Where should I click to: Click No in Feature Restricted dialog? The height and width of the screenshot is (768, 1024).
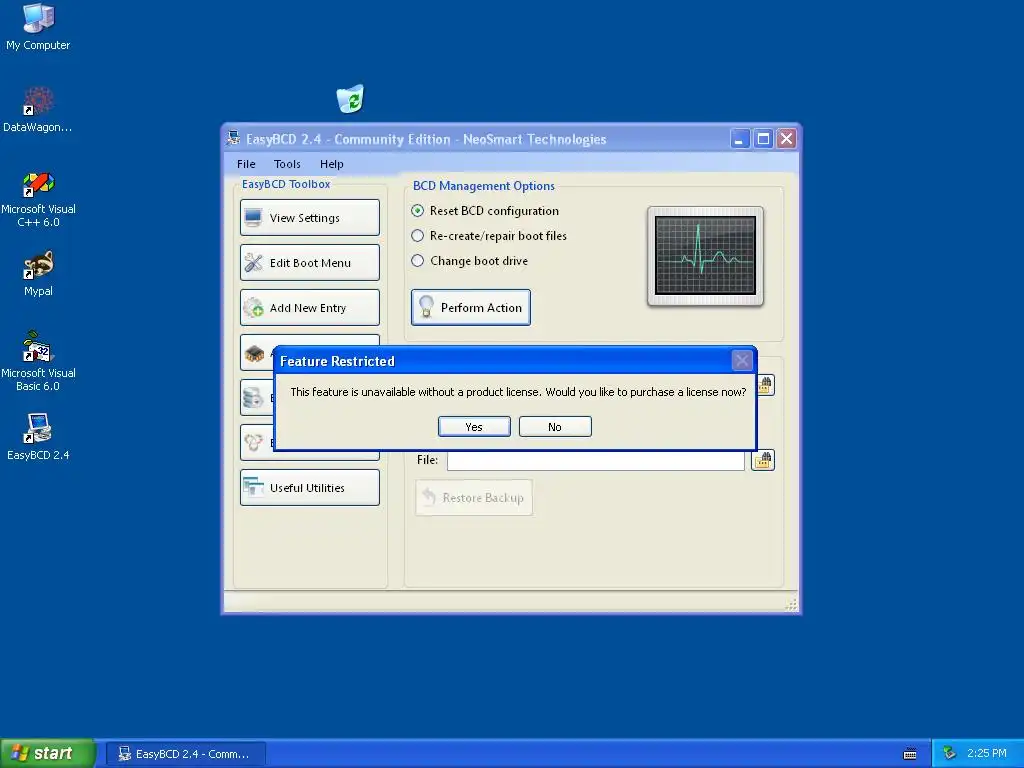(555, 426)
